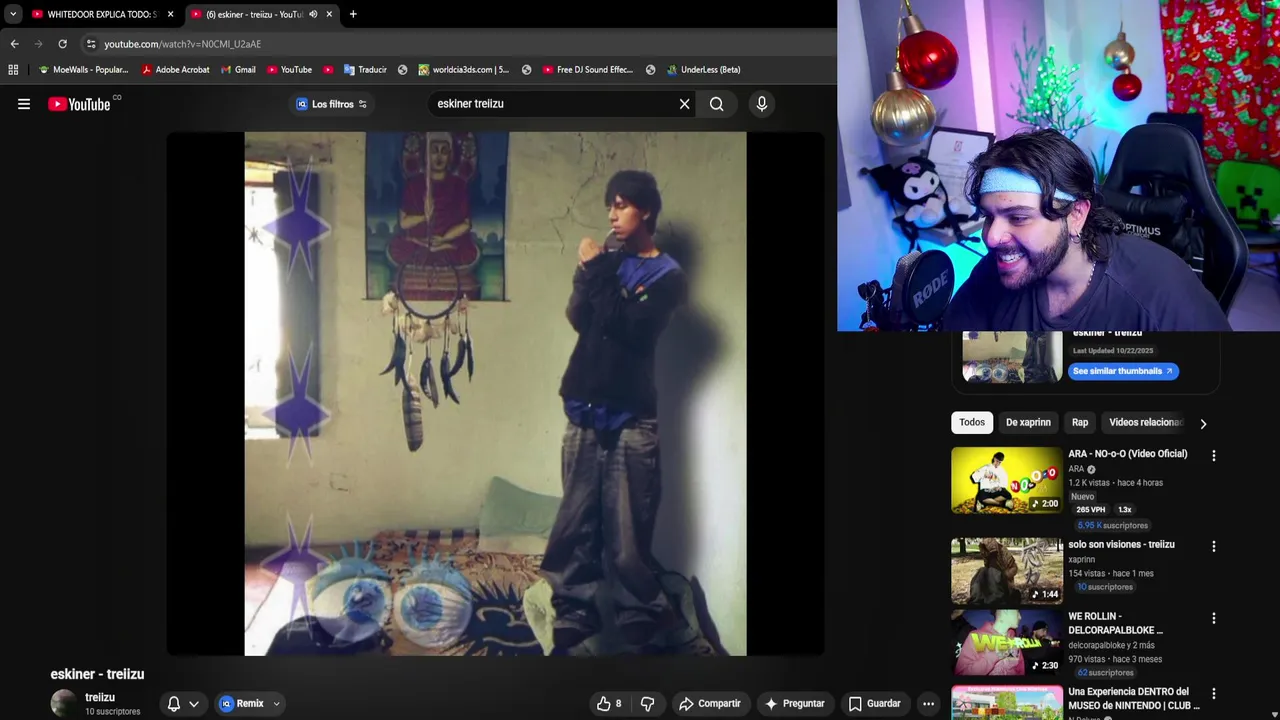Image resolution: width=1280 pixels, height=720 pixels.
Task: Open the UnderLess (Beta) bookmark
Action: point(703,70)
